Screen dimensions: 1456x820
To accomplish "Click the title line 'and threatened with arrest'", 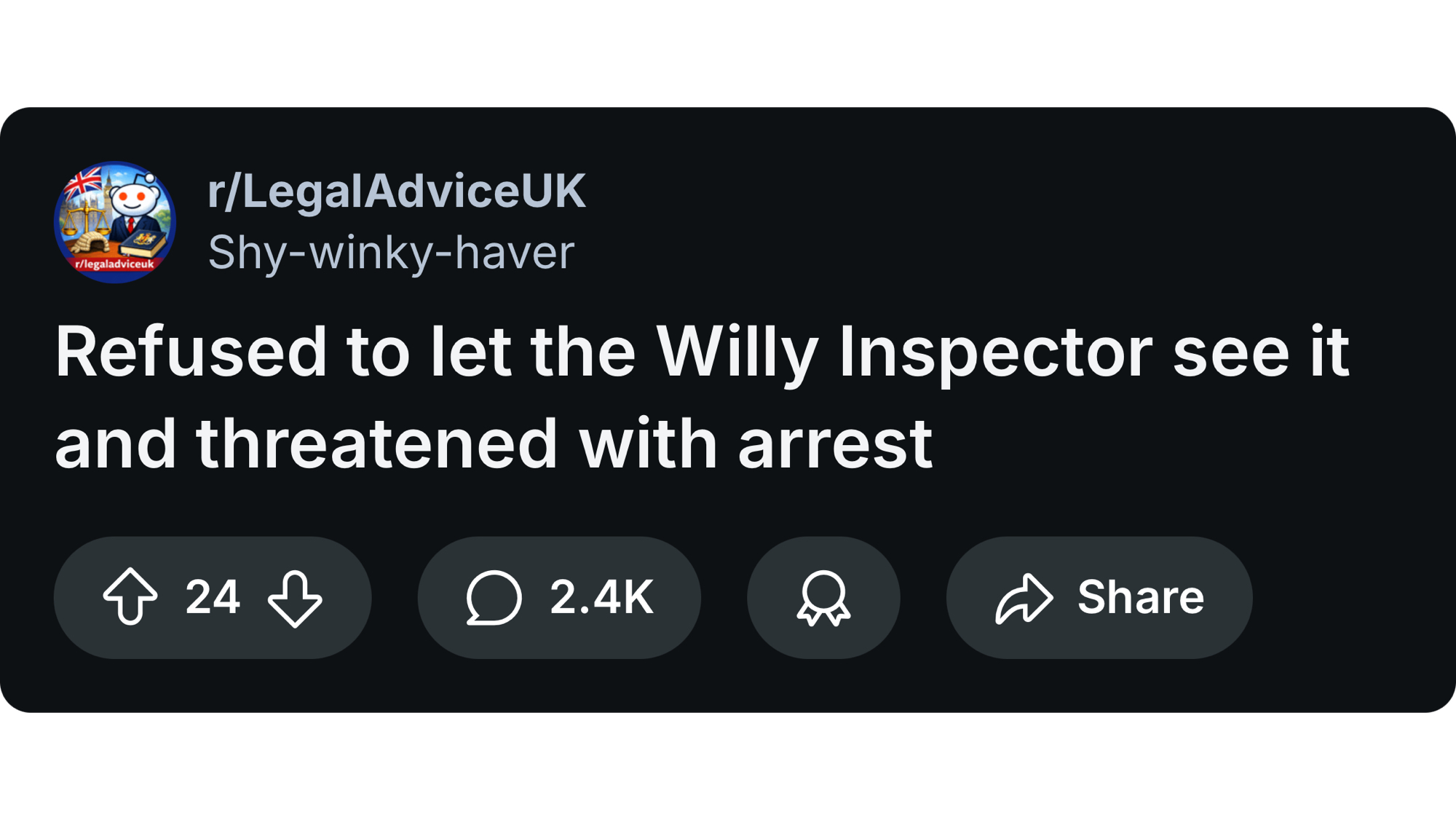I will pos(493,444).
